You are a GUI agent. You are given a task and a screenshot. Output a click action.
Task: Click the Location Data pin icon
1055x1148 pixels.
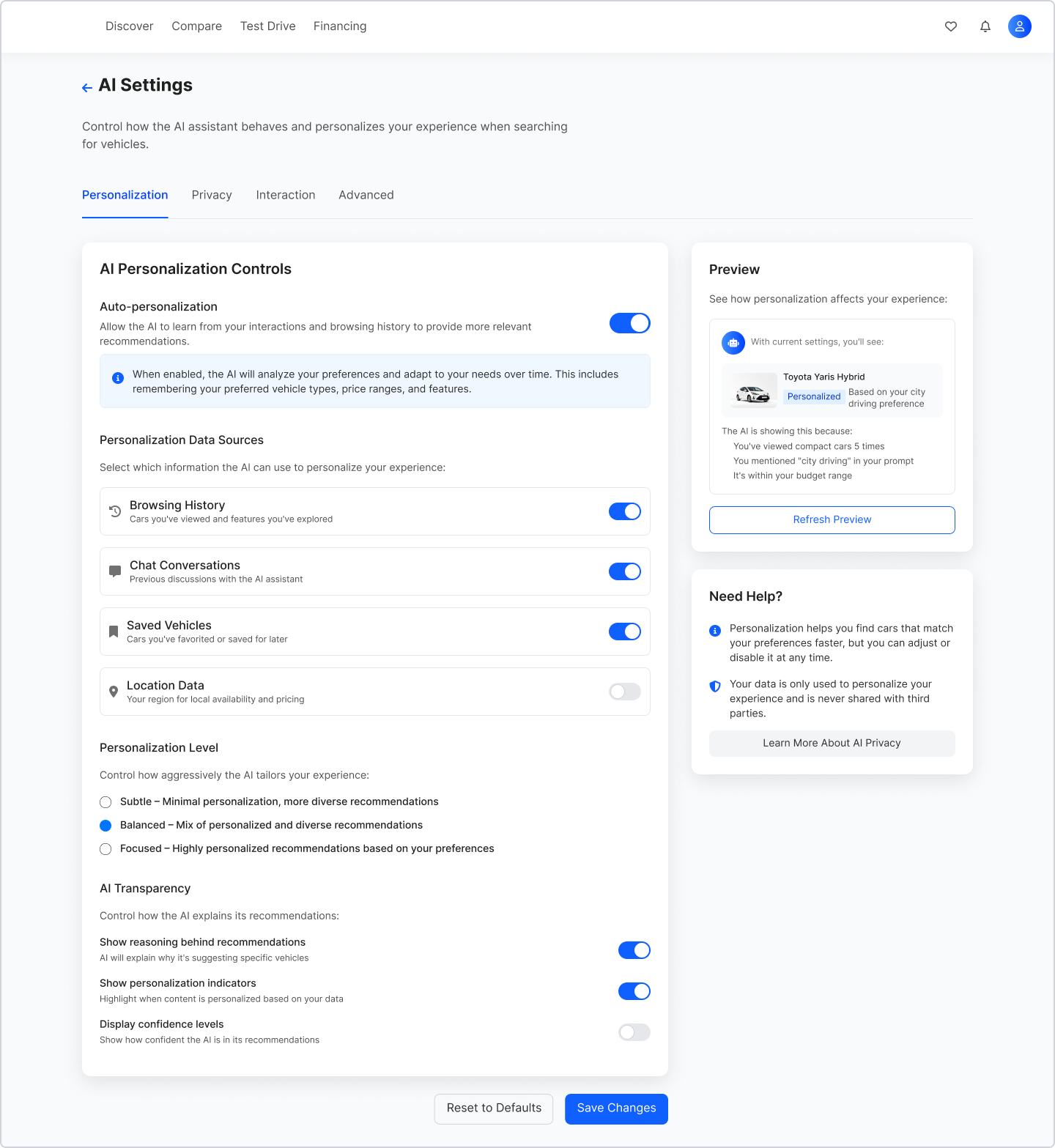tap(114, 692)
